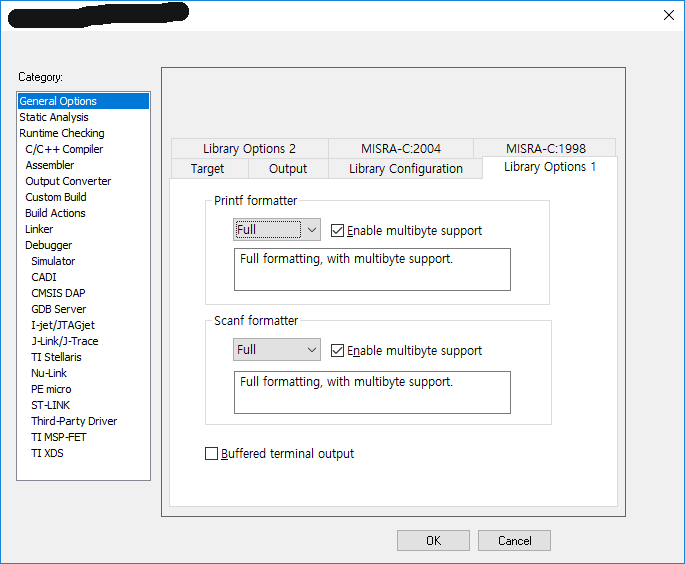Select the Library Options 1 tab
This screenshot has width=685, height=564.
click(550, 167)
